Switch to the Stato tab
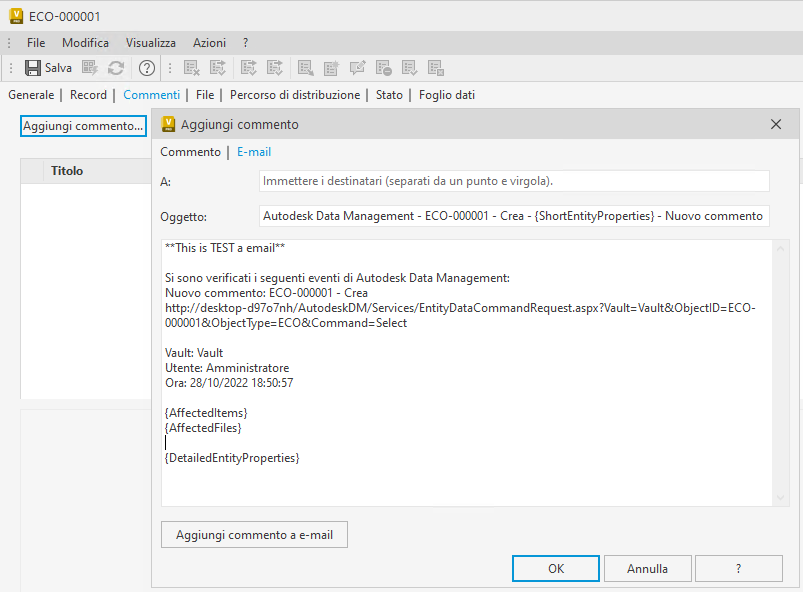Viewport: 803px width, 592px height. coord(389,95)
